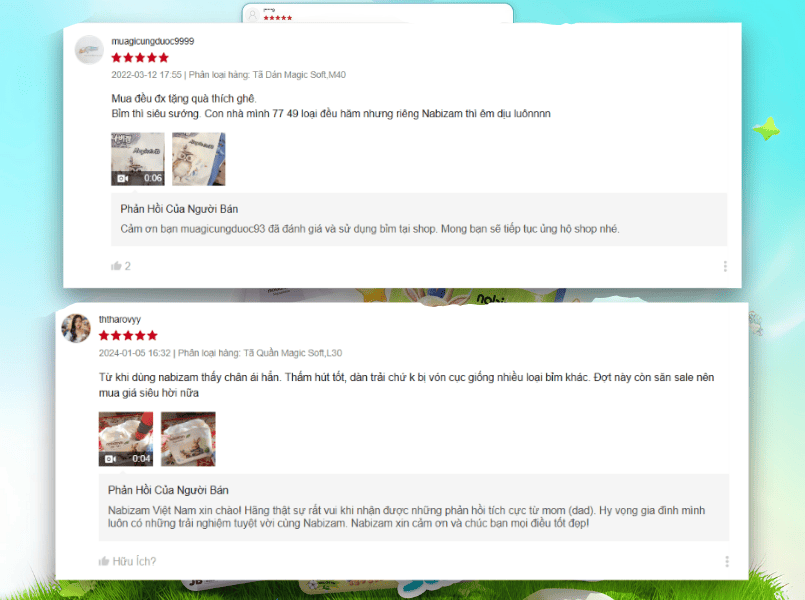Click ththarovyy profile avatar

[76, 328]
